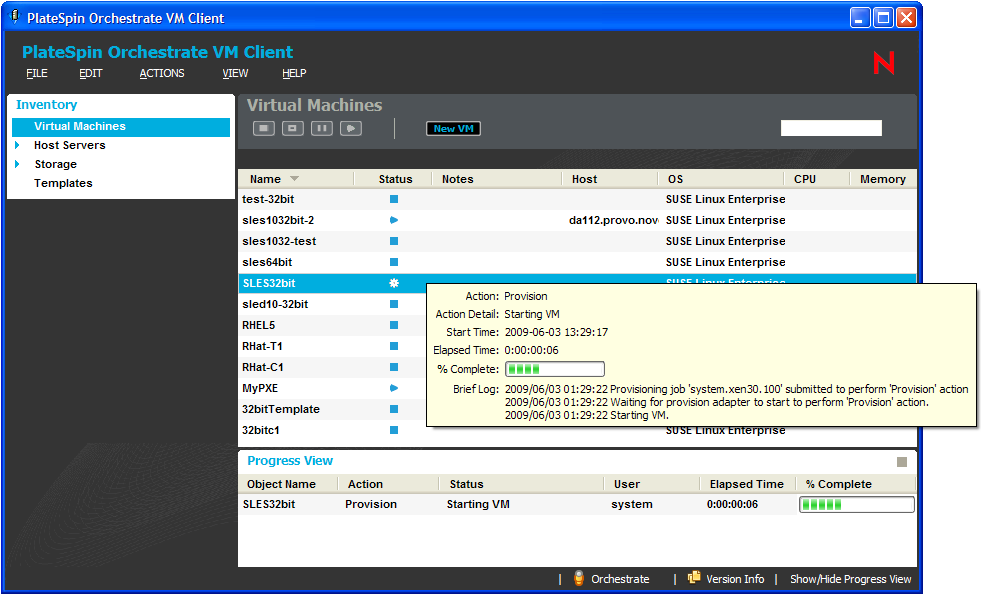Click the gray square in Progress View header

coord(901,462)
